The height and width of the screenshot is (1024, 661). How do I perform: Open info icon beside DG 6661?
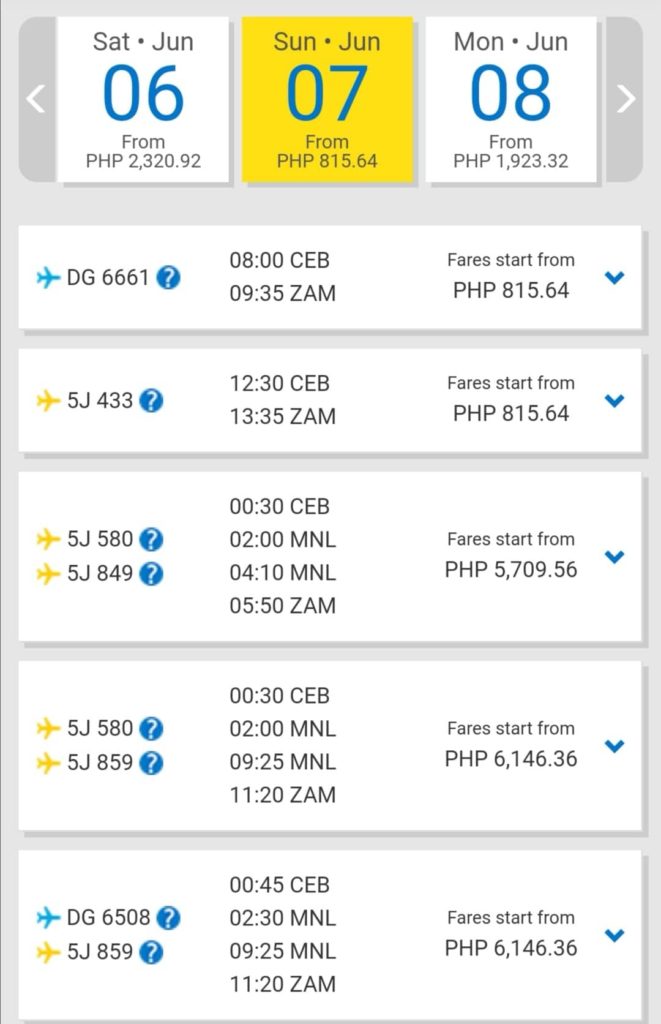pos(169,278)
